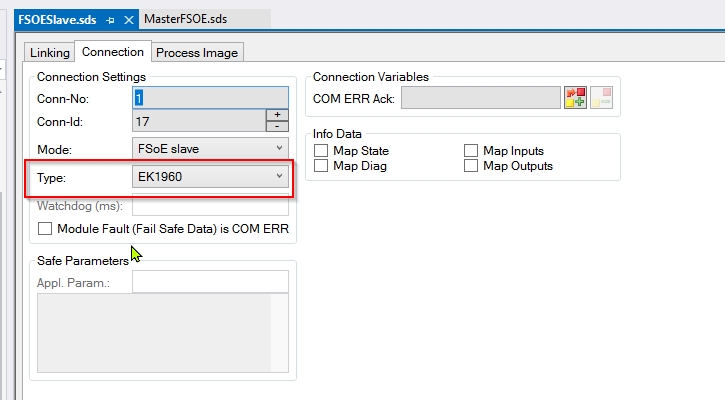725x400 pixels.
Task: Open the Process Image tab
Action: pyautogui.click(x=197, y=52)
